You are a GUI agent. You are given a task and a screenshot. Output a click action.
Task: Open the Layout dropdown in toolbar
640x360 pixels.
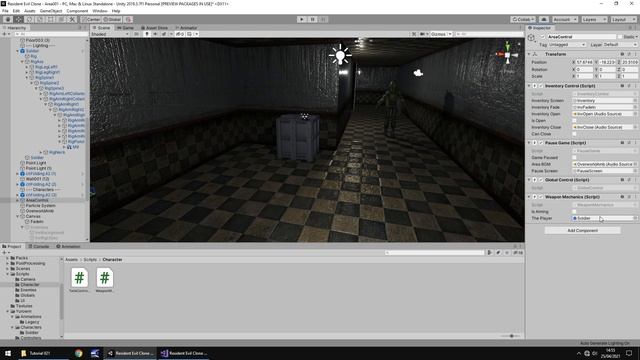(623, 19)
